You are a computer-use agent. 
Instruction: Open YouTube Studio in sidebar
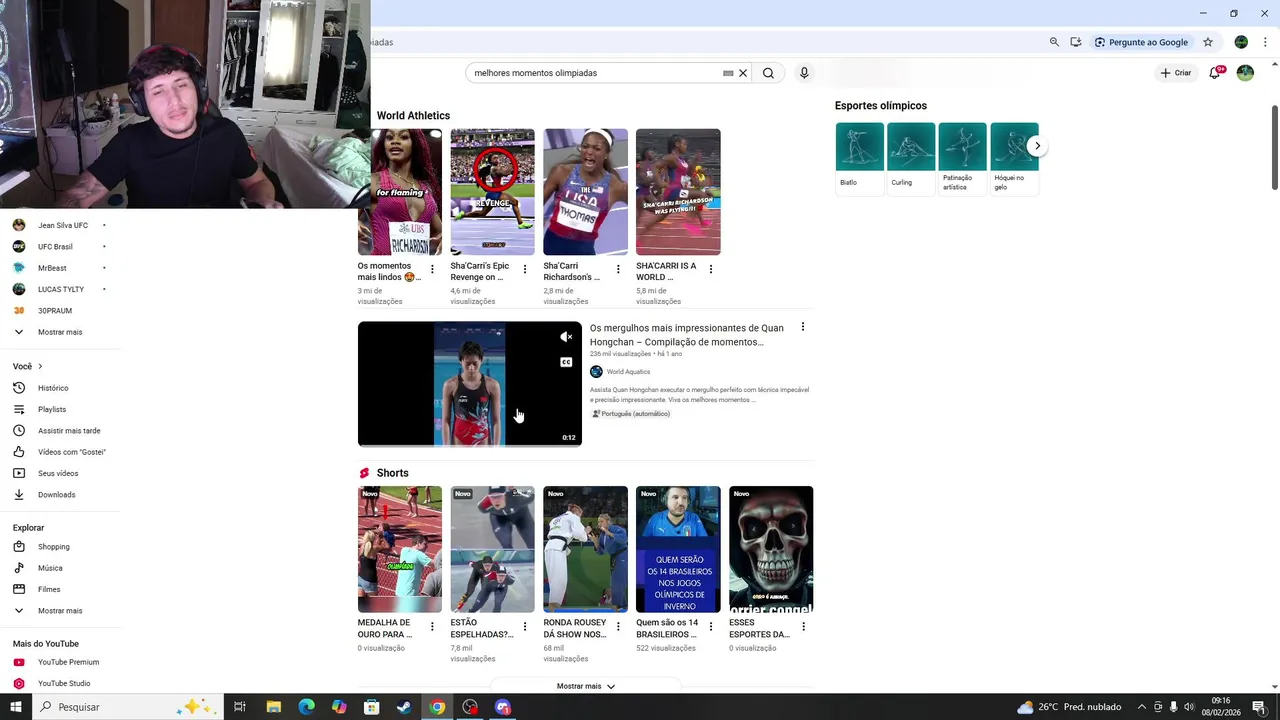point(62,683)
